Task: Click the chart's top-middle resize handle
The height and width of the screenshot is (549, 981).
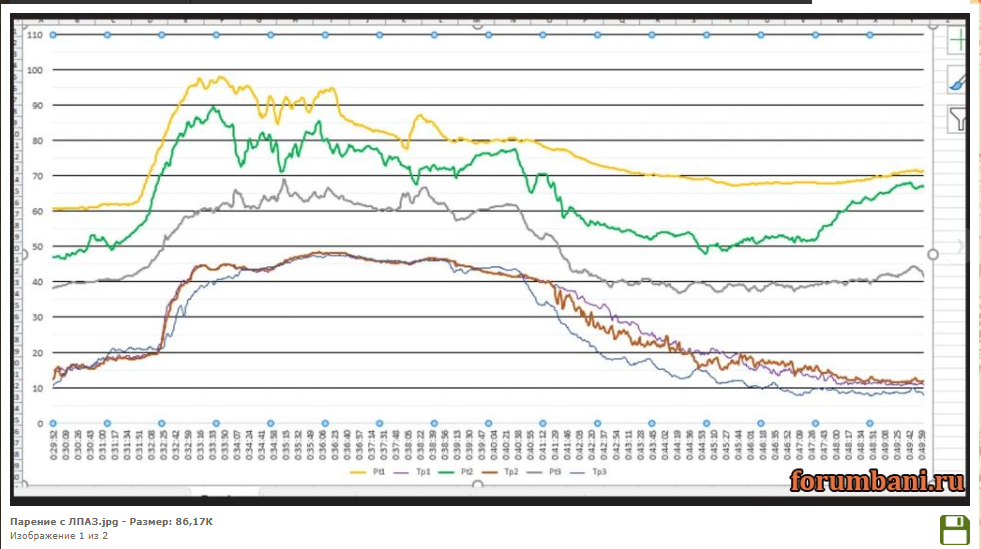Action: tap(478, 26)
